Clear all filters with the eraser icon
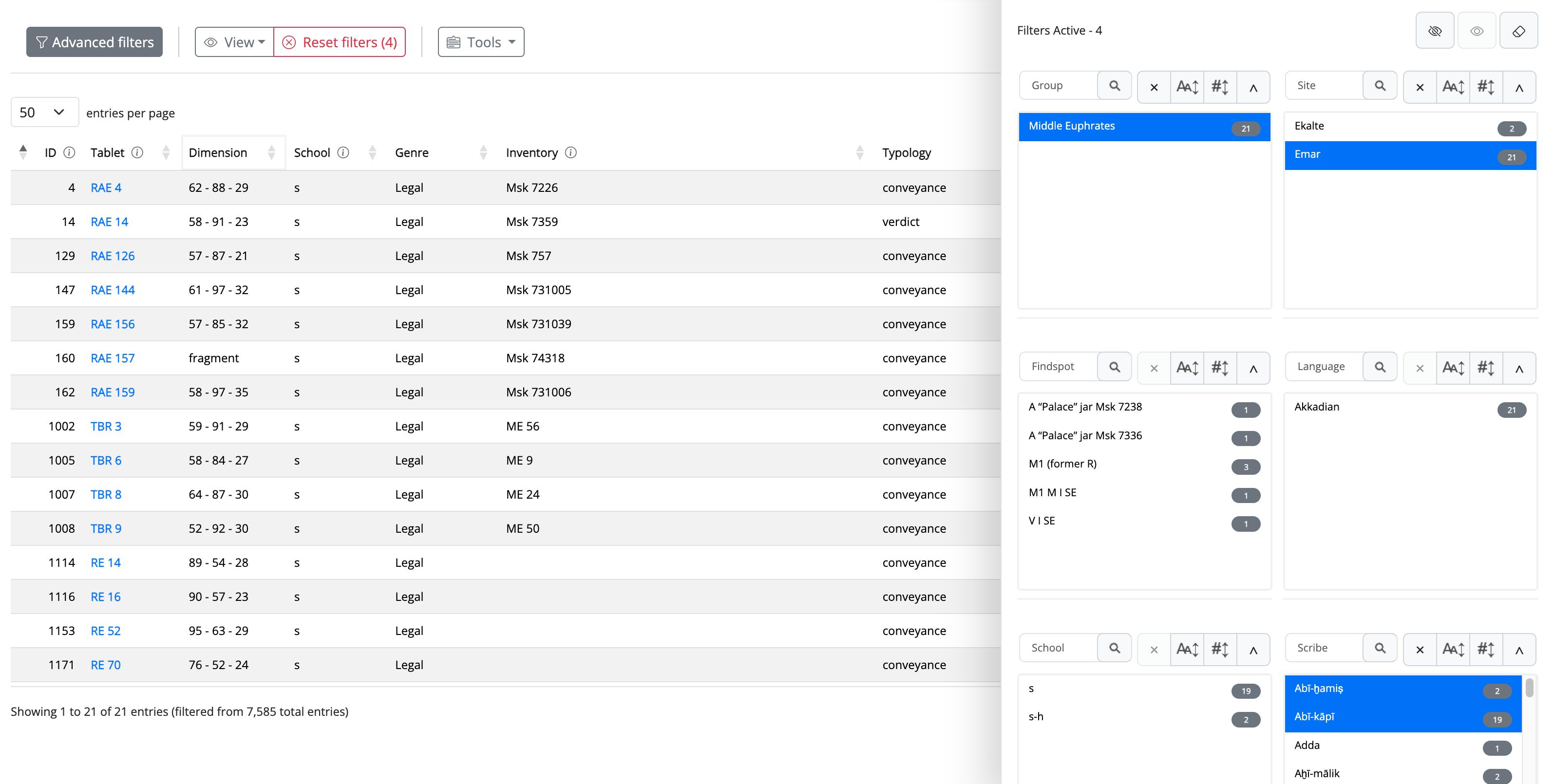This screenshot has width=1554, height=784. coord(1519,31)
